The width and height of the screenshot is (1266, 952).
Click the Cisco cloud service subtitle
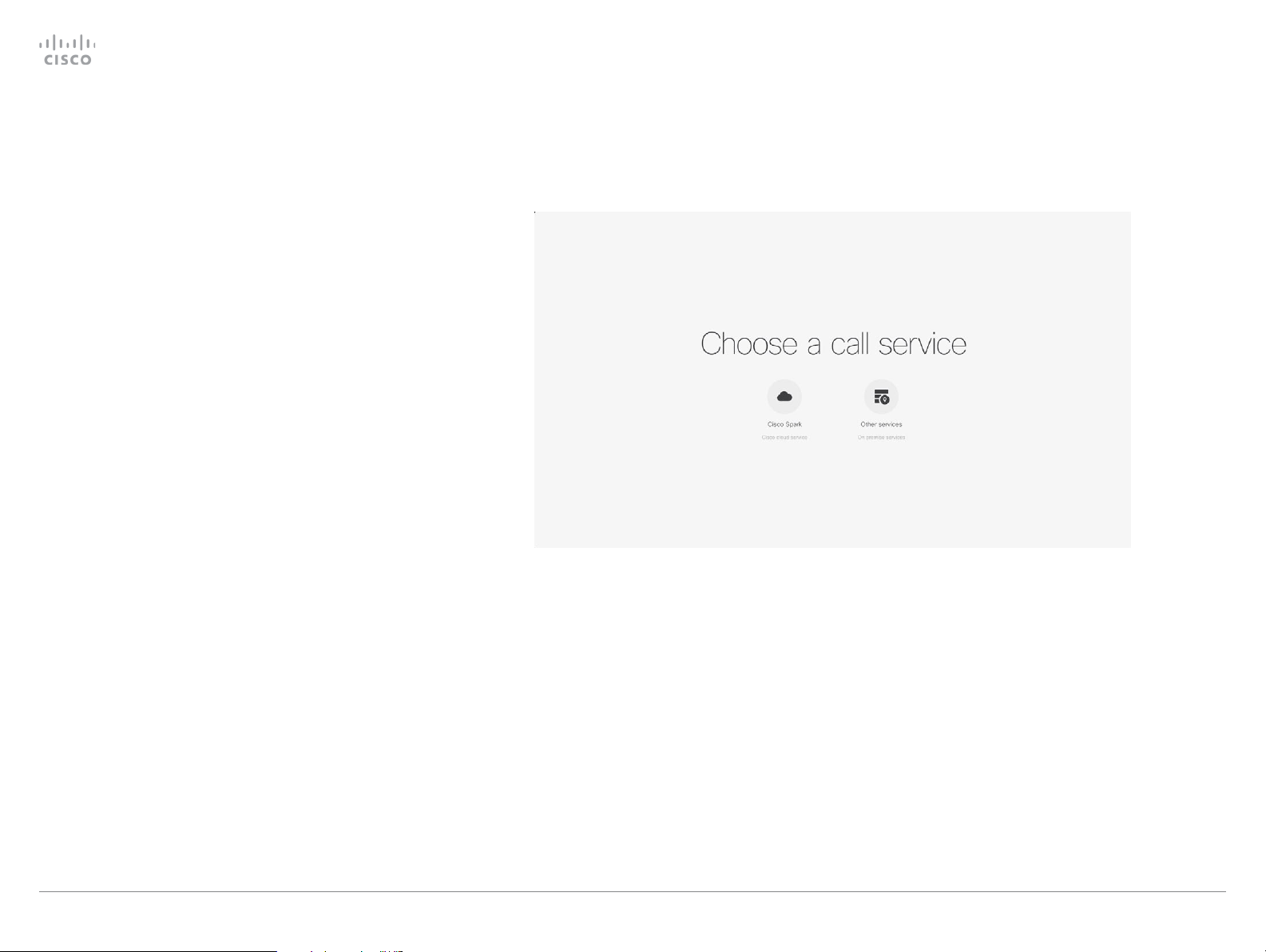(784, 438)
